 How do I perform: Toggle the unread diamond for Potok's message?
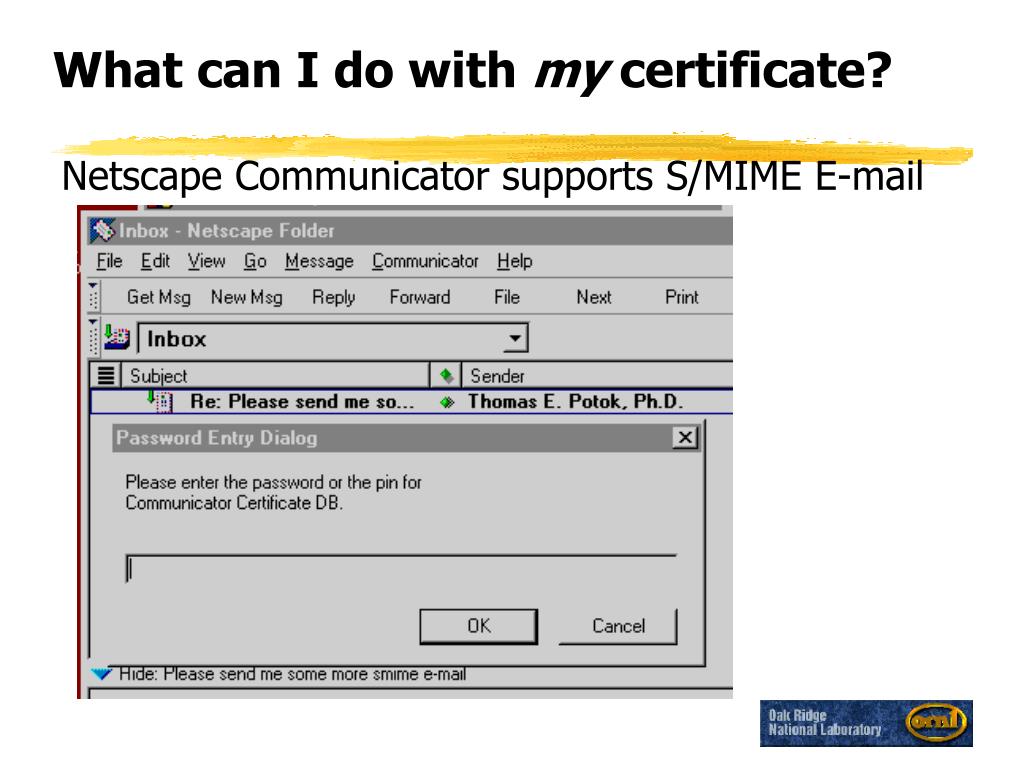pos(447,402)
